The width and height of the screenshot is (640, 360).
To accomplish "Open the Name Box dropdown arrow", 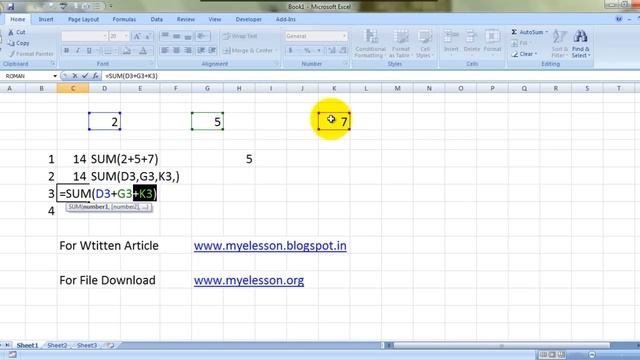I will [55, 76].
